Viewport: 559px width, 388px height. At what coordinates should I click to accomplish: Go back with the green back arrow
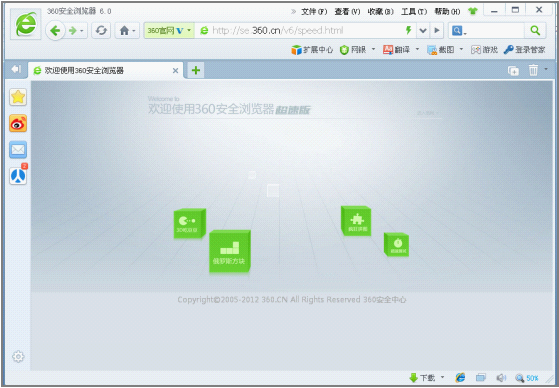(55, 31)
